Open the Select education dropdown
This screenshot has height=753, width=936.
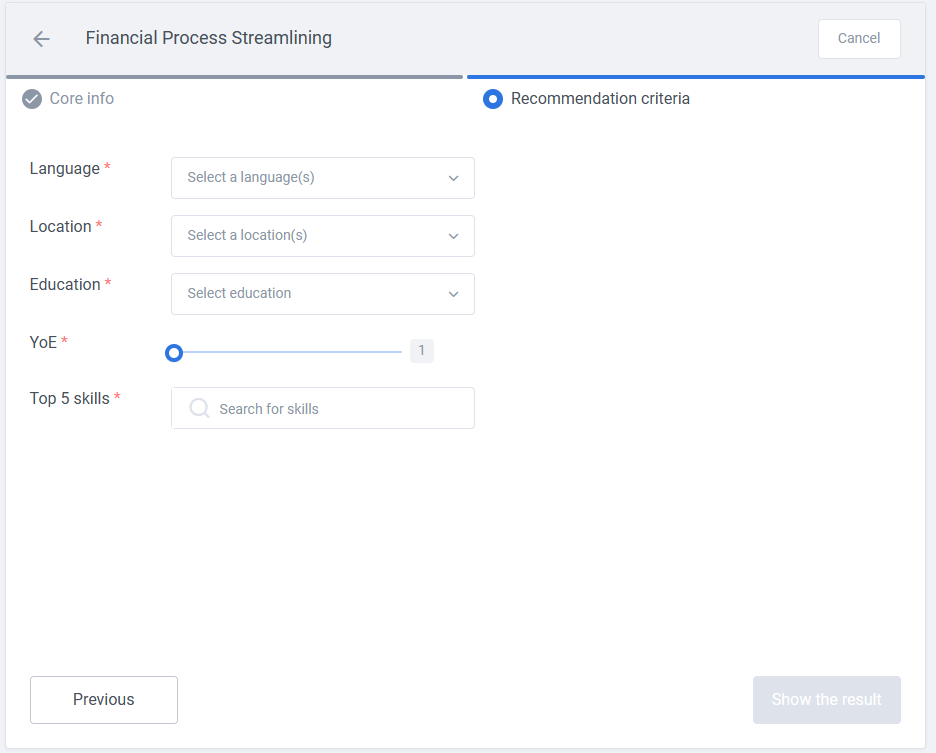point(322,294)
